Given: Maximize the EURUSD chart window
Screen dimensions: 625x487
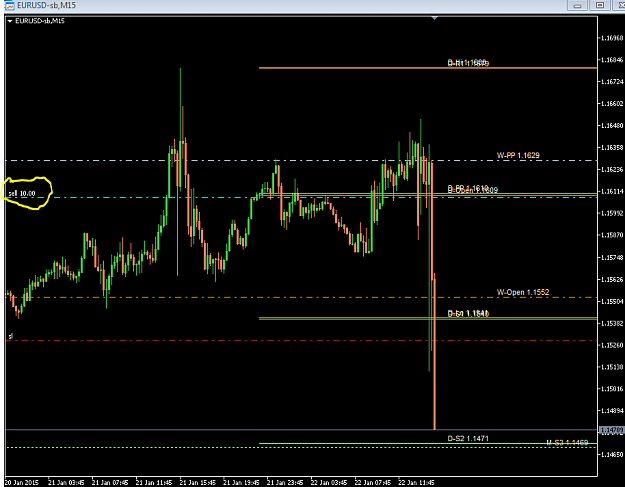Looking at the screenshot, I should [599, 5].
